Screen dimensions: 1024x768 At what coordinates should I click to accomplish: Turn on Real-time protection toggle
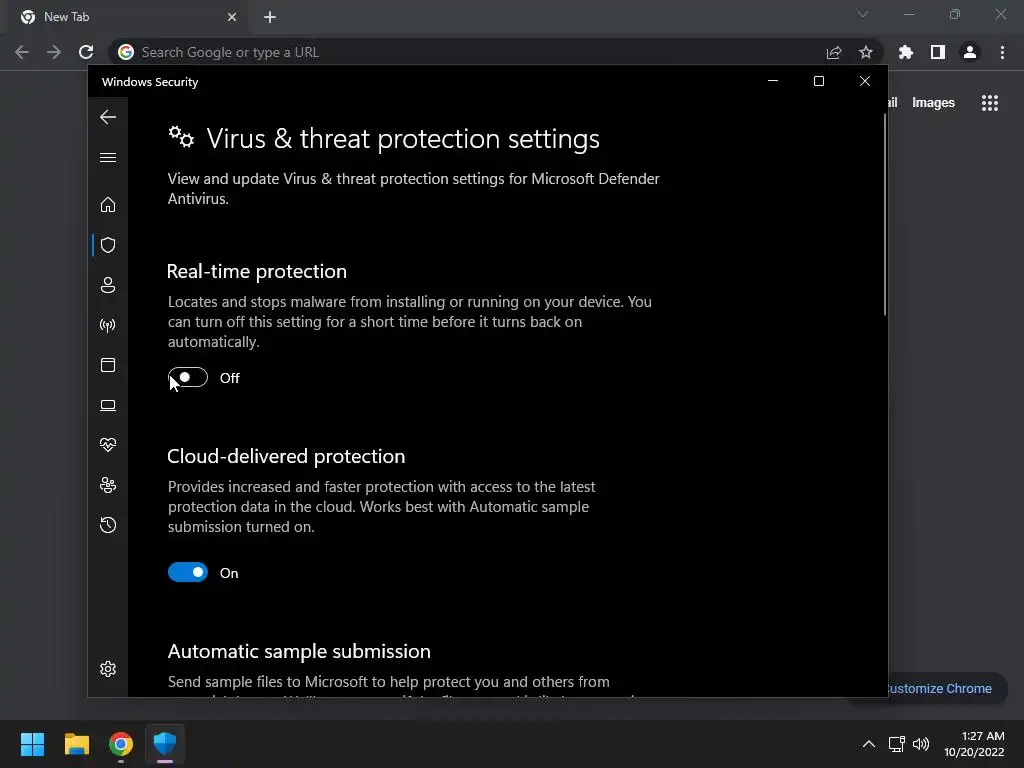(x=188, y=377)
